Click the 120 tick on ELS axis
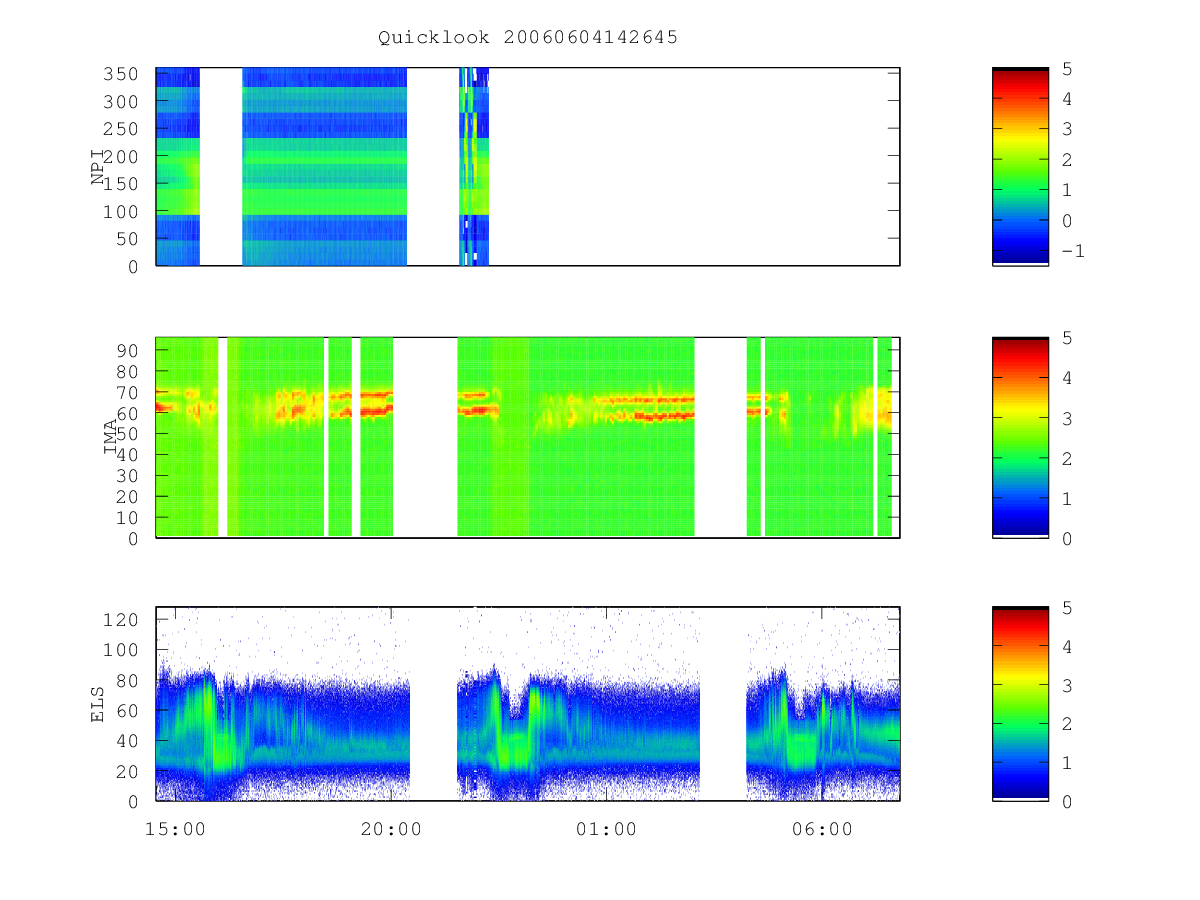 123,619
